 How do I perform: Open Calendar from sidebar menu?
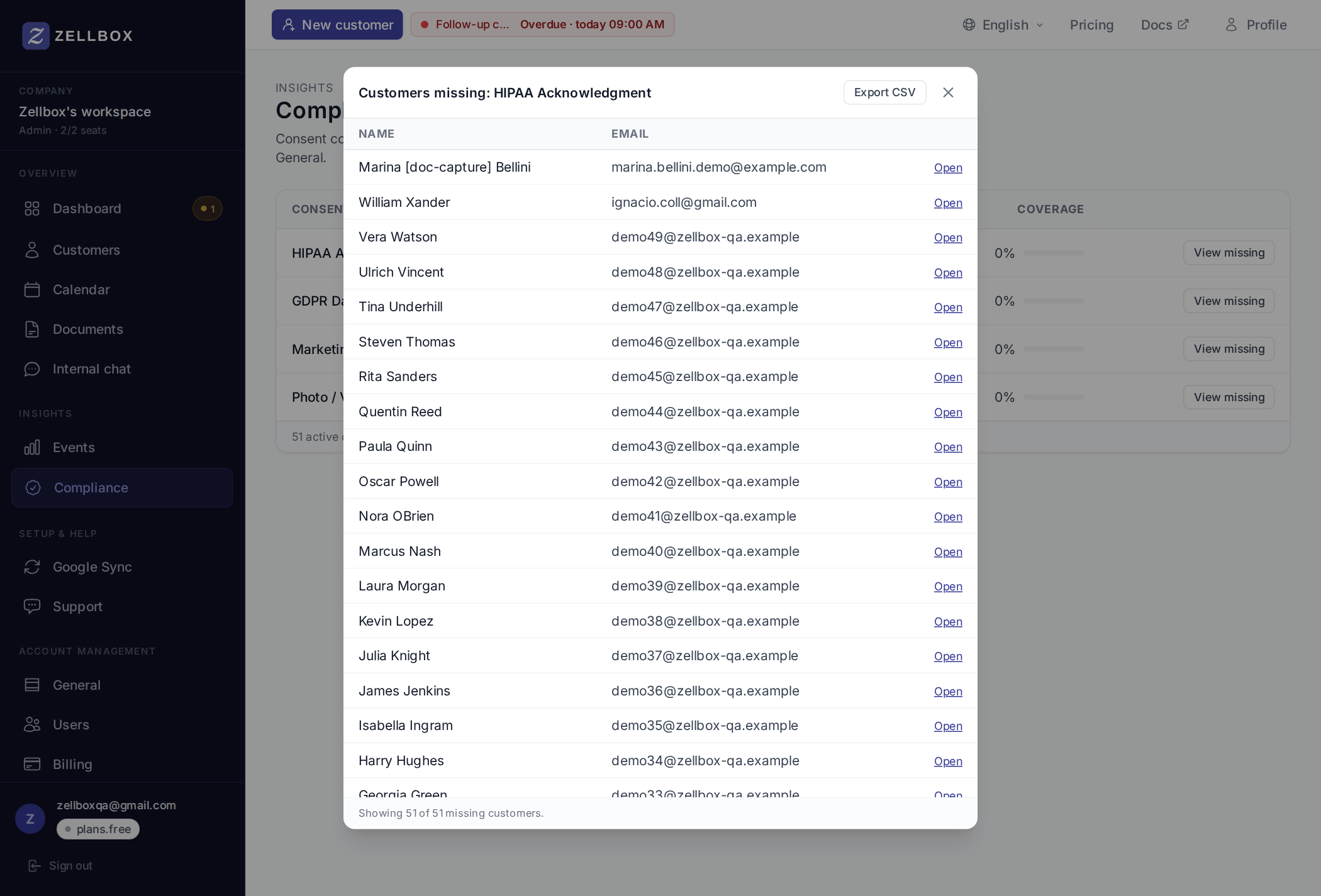(122, 290)
